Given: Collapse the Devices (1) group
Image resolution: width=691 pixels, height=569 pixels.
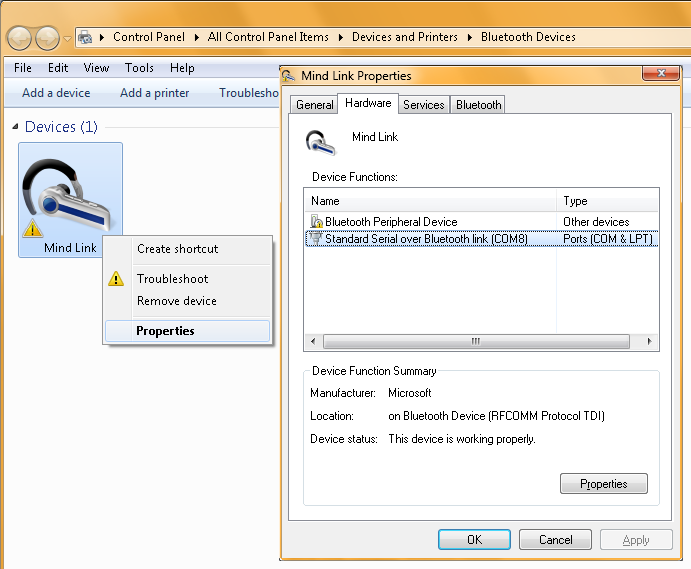Looking at the screenshot, I should [15, 128].
